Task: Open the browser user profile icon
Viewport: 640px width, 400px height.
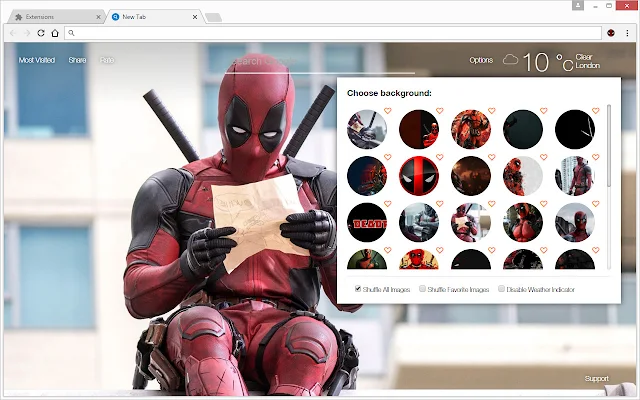Action: 578,6
